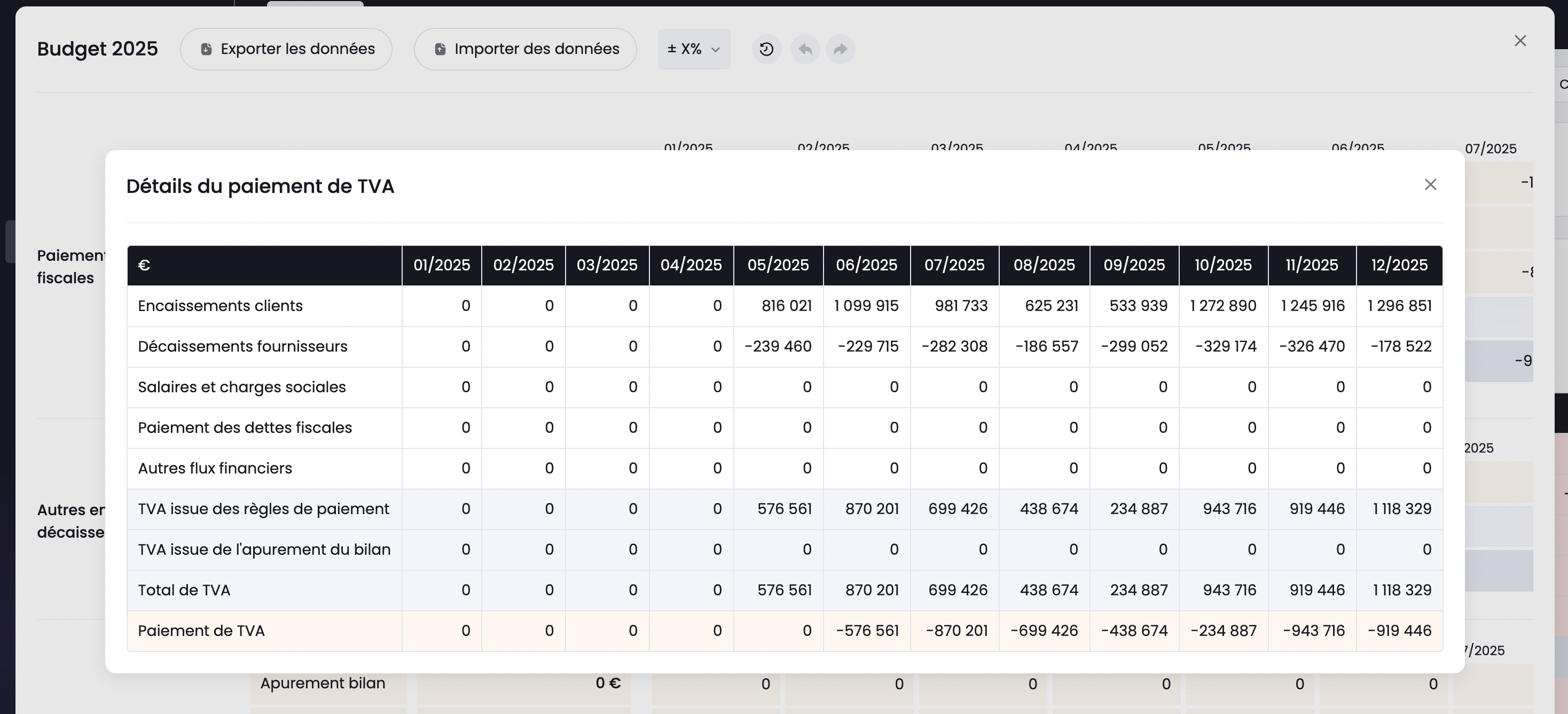Click the redo arrow icon
Screen dimensions: 1568x714
tap(840, 49)
